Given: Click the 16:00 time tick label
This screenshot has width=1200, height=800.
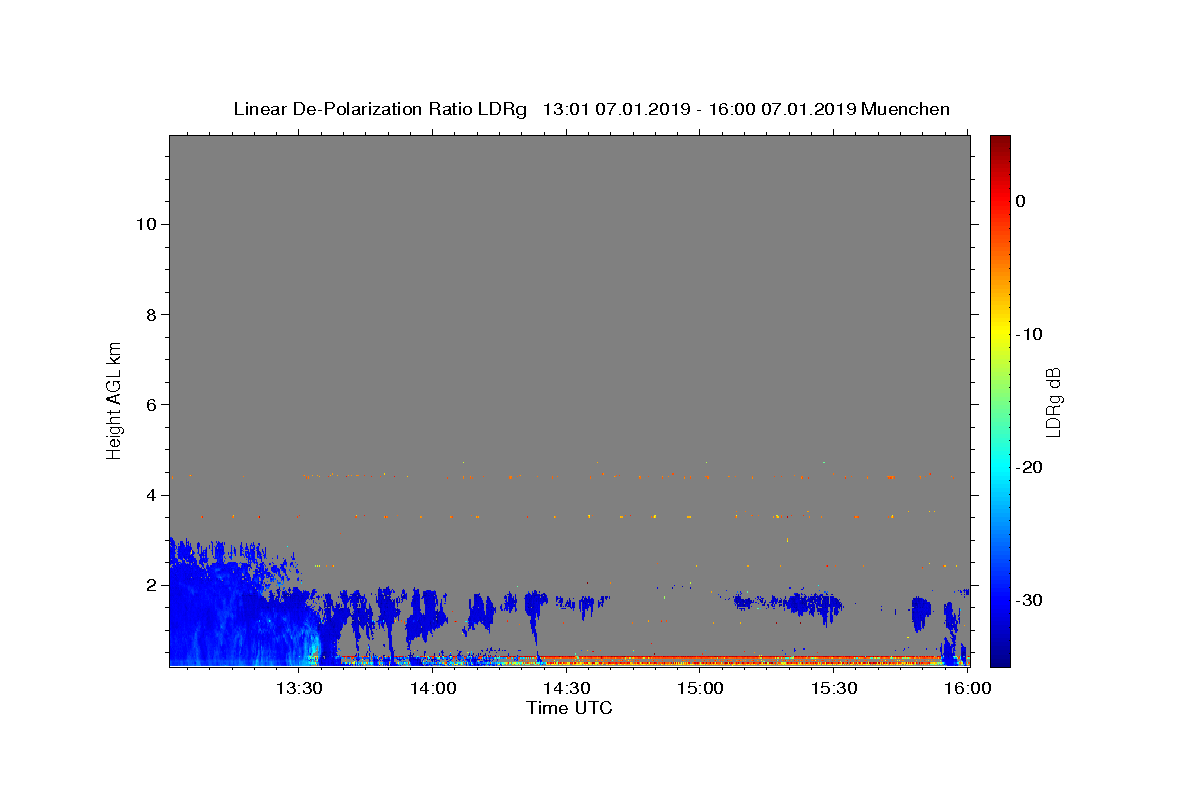Looking at the screenshot, I should tap(968, 688).
